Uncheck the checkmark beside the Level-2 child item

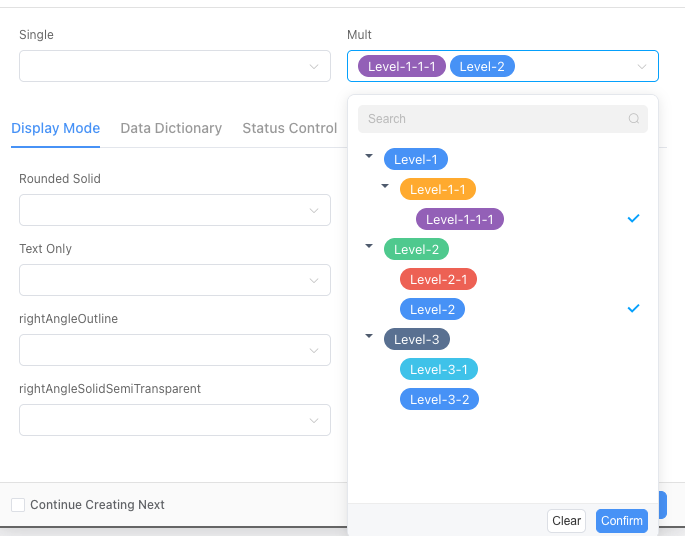coord(632,308)
